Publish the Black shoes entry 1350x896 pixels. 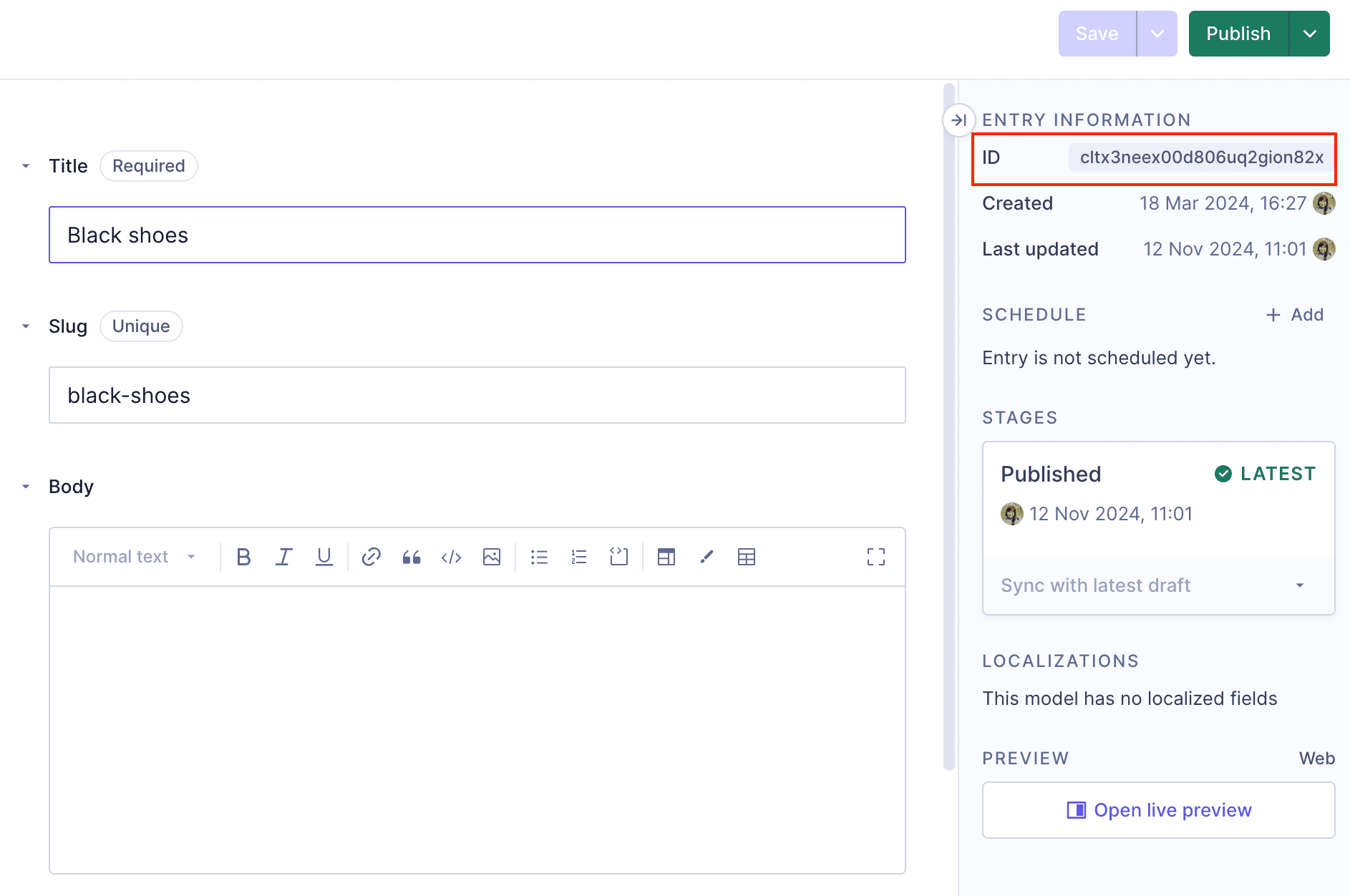tap(1238, 33)
